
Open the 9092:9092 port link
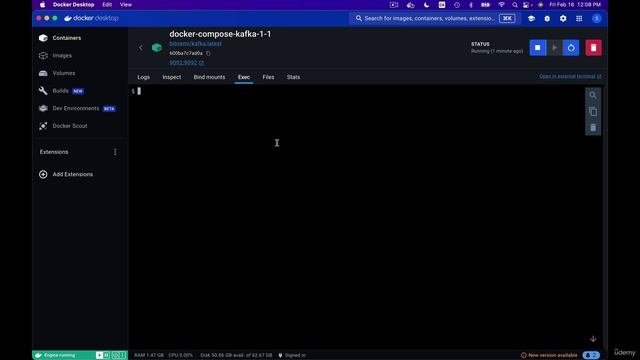pyautogui.click(x=187, y=63)
